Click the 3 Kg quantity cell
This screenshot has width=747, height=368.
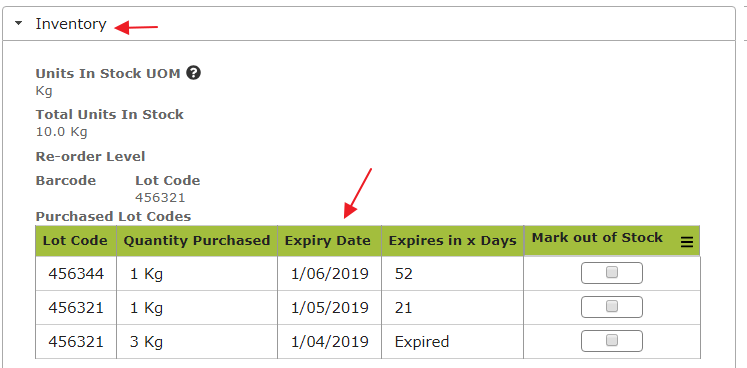tap(197, 342)
